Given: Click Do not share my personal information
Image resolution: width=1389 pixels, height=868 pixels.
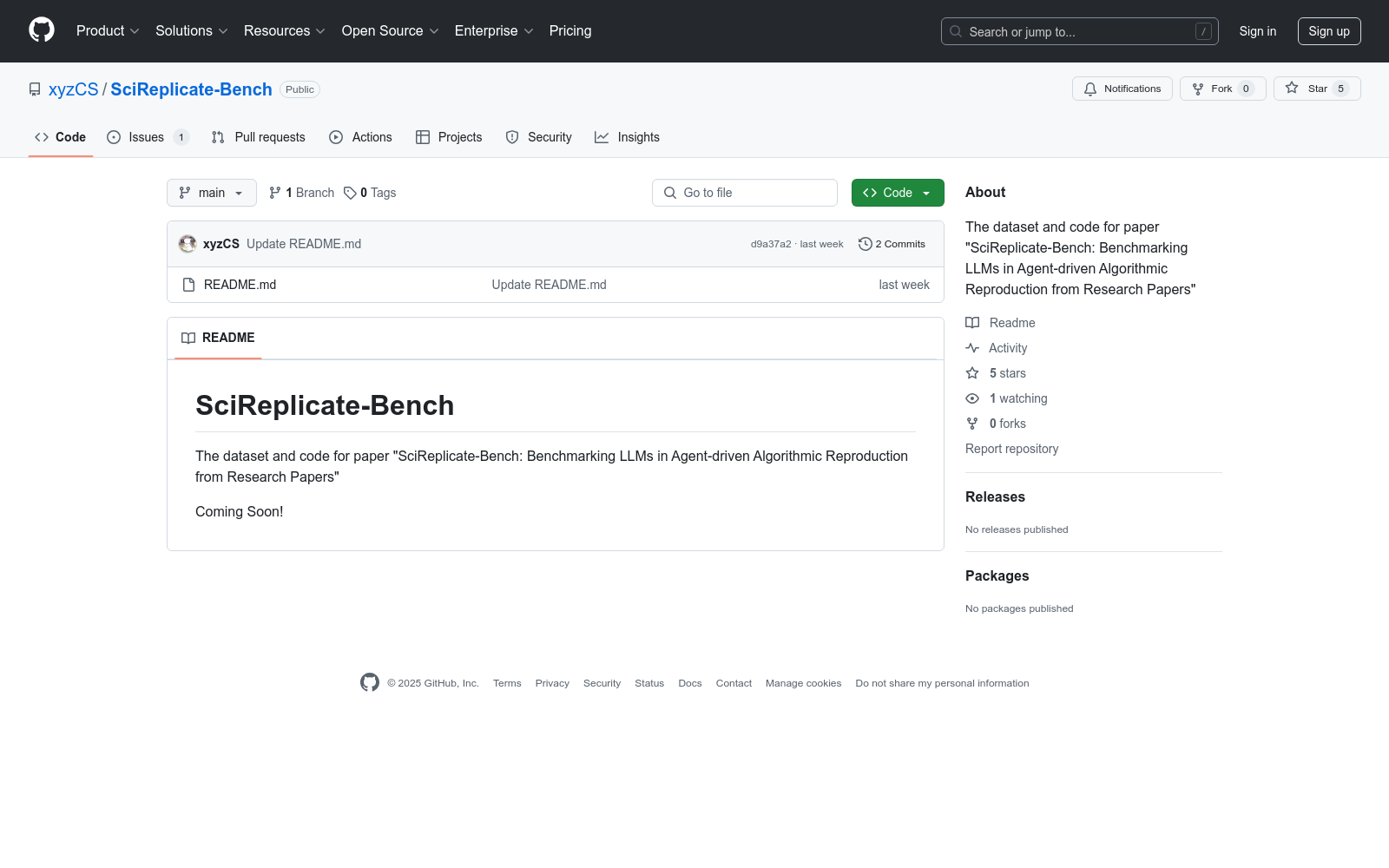Looking at the screenshot, I should (942, 683).
